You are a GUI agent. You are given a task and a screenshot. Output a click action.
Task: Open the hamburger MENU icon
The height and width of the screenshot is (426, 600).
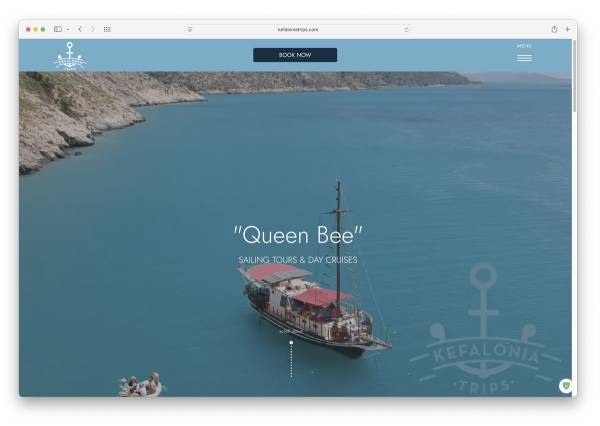click(x=524, y=58)
